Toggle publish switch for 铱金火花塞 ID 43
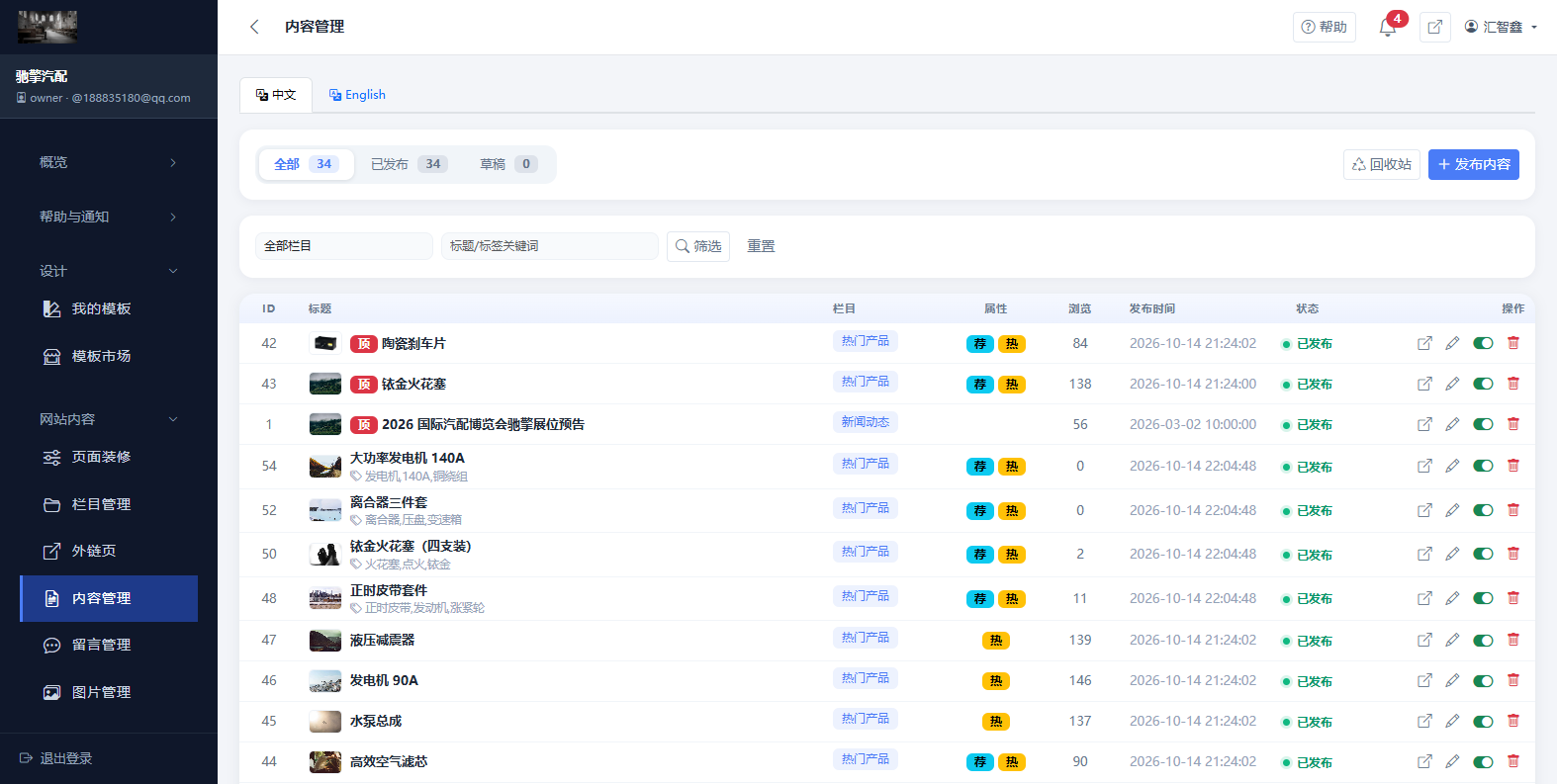The image size is (1557, 784). pyautogui.click(x=1483, y=384)
